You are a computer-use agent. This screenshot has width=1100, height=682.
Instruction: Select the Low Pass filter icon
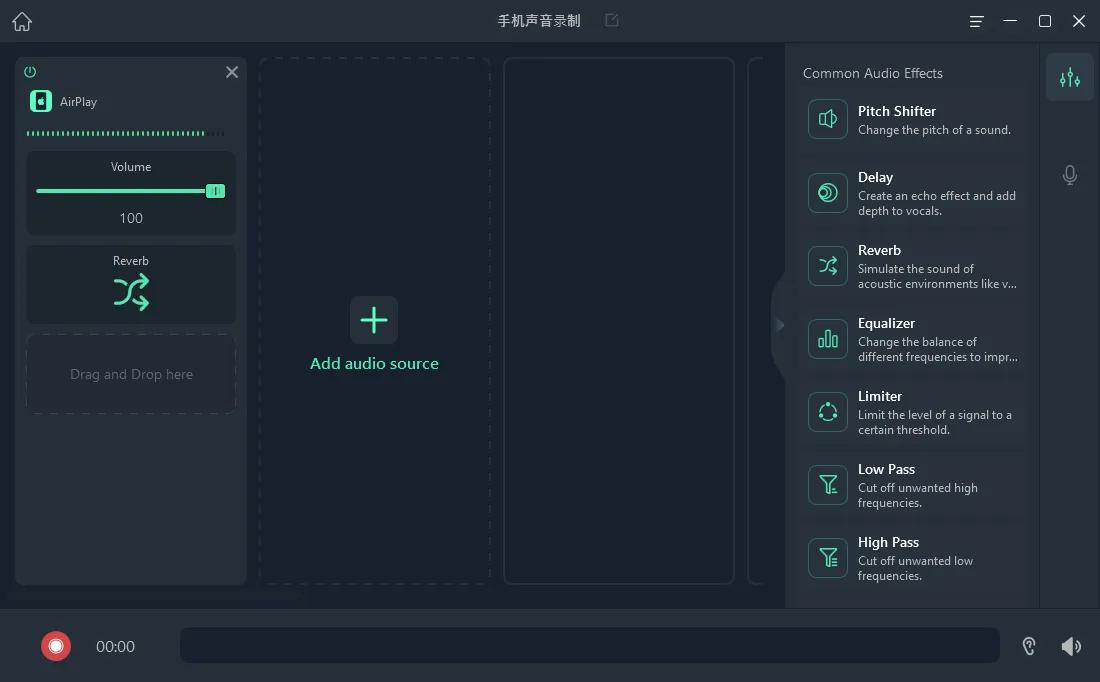pos(828,485)
